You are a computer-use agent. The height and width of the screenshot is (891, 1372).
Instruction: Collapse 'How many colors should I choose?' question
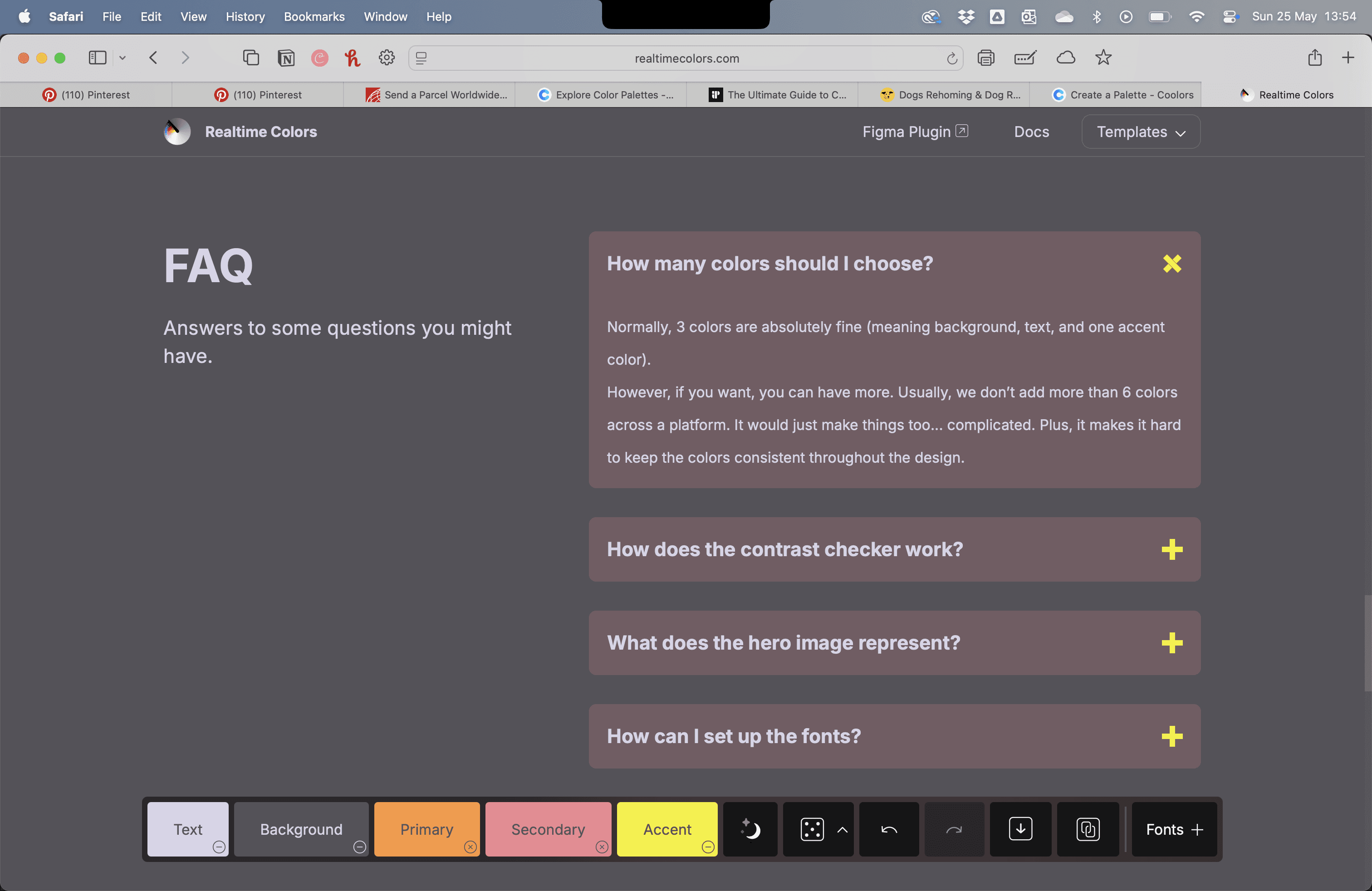pos(1172,264)
